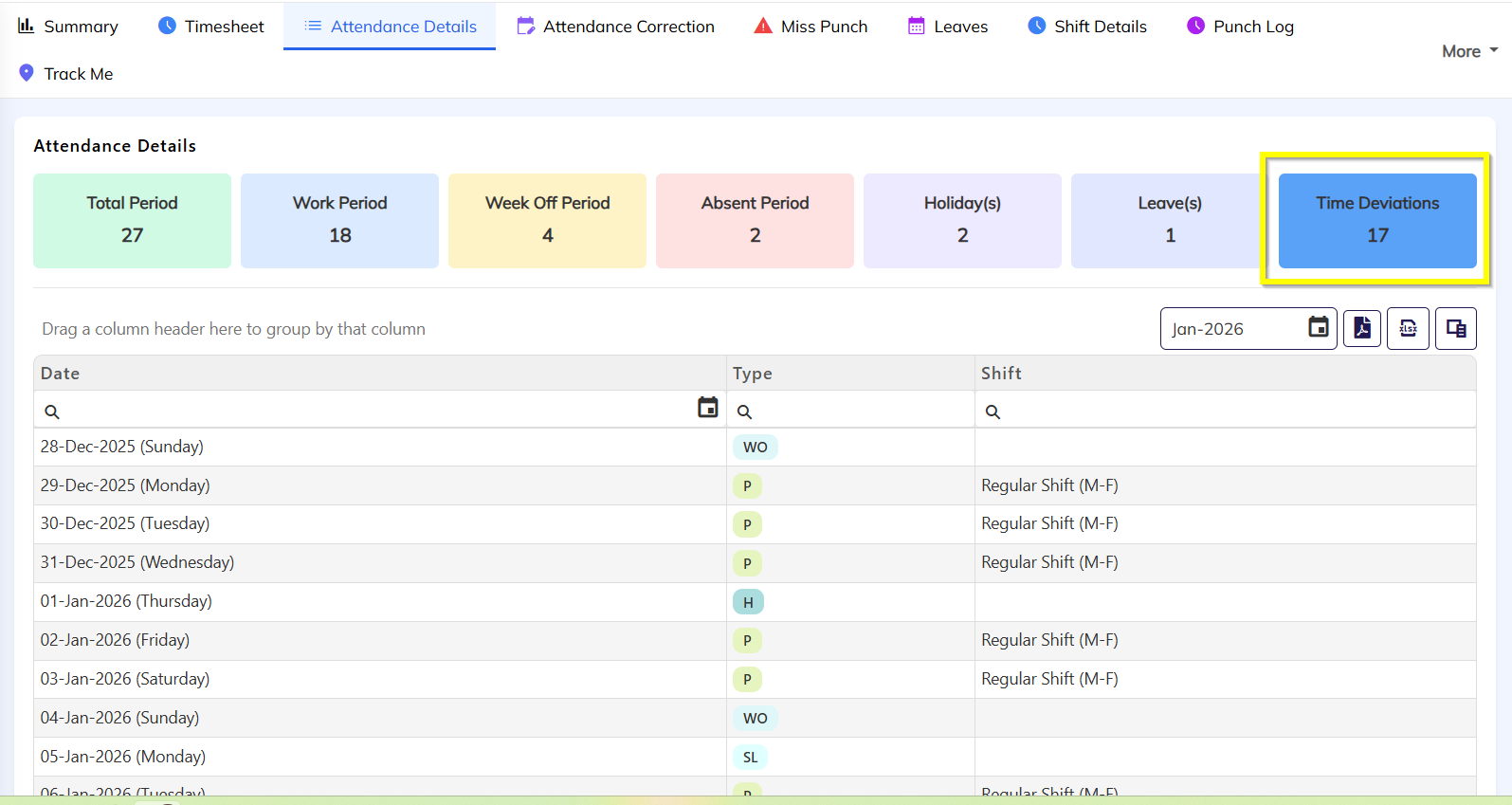Click the Date filter search icon
Viewport: 1512px width, 805px height.
click(x=52, y=412)
